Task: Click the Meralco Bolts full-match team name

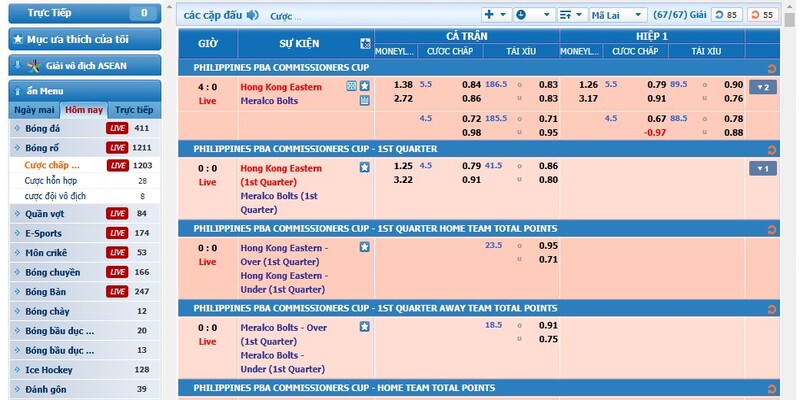Action: [x=269, y=101]
